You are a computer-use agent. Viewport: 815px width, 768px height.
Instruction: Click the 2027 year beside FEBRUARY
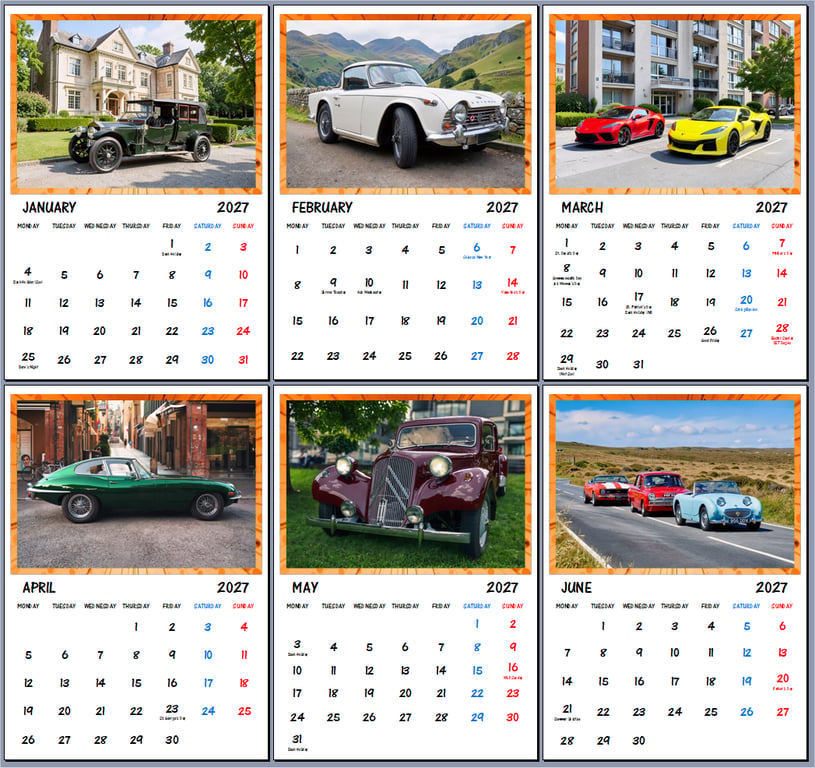click(502, 207)
